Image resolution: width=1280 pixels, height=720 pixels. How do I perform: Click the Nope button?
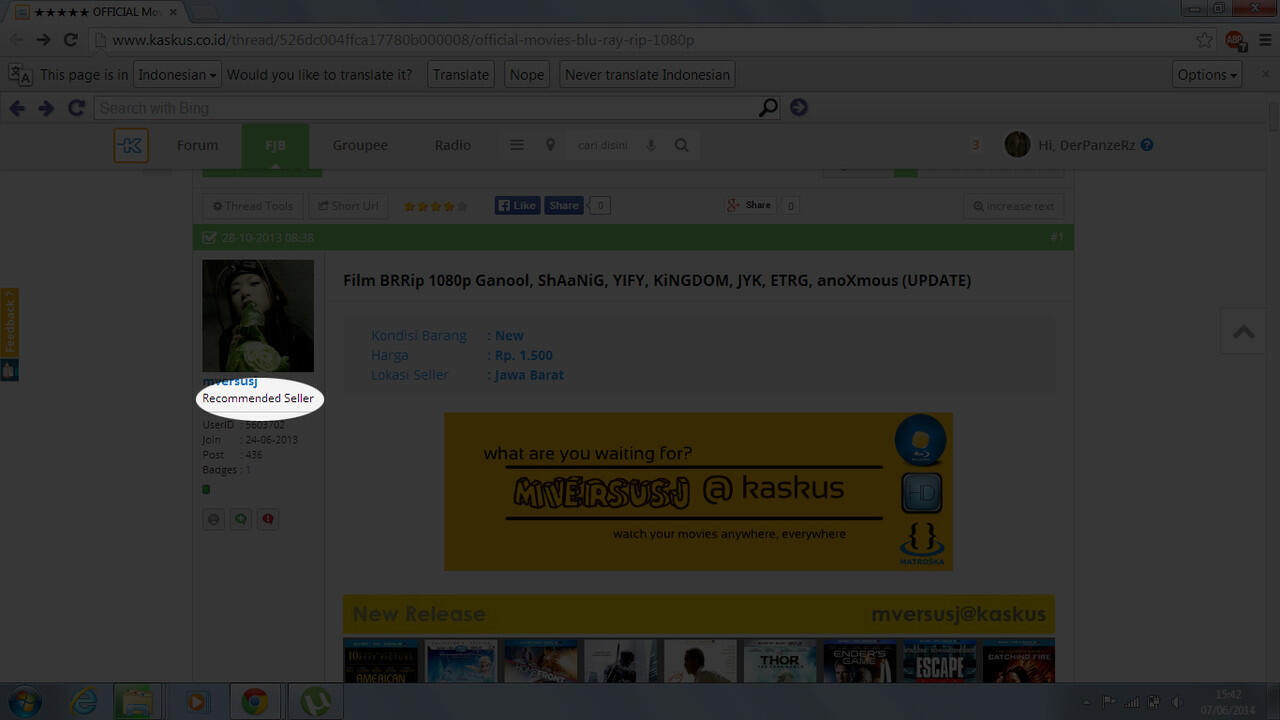pos(527,74)
